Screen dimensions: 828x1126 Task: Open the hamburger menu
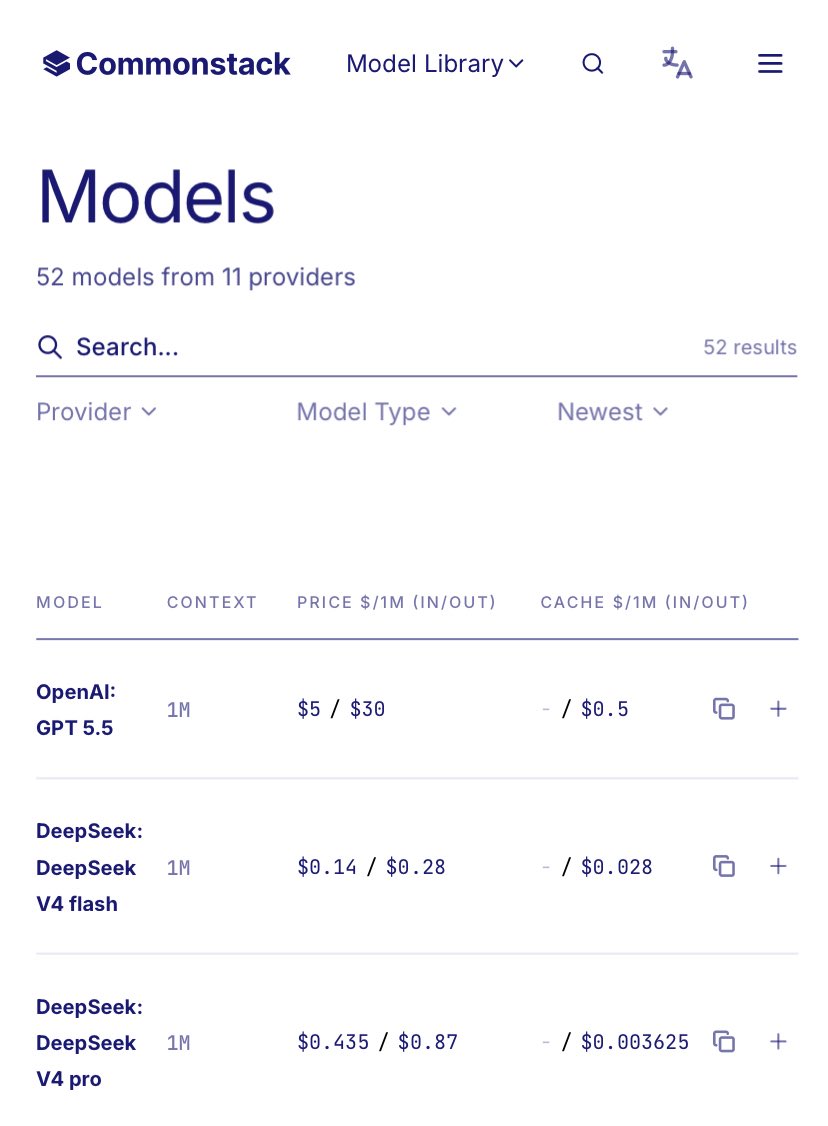click(770, 64)
